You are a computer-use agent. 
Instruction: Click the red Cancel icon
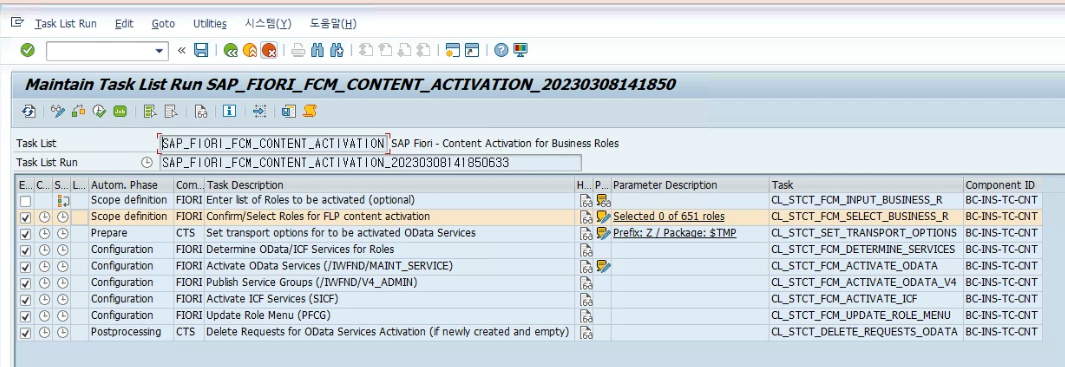pos(269,50)
